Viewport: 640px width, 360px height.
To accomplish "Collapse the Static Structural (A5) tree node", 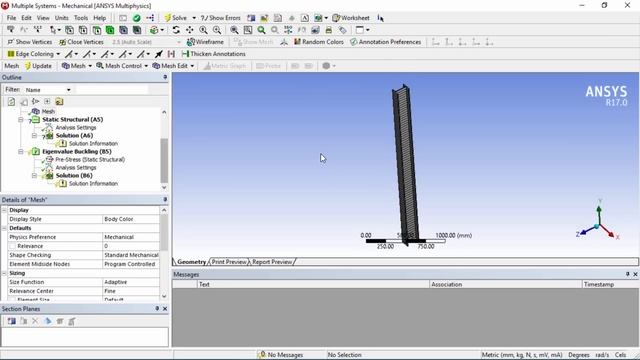I will (x=20, y=120).
